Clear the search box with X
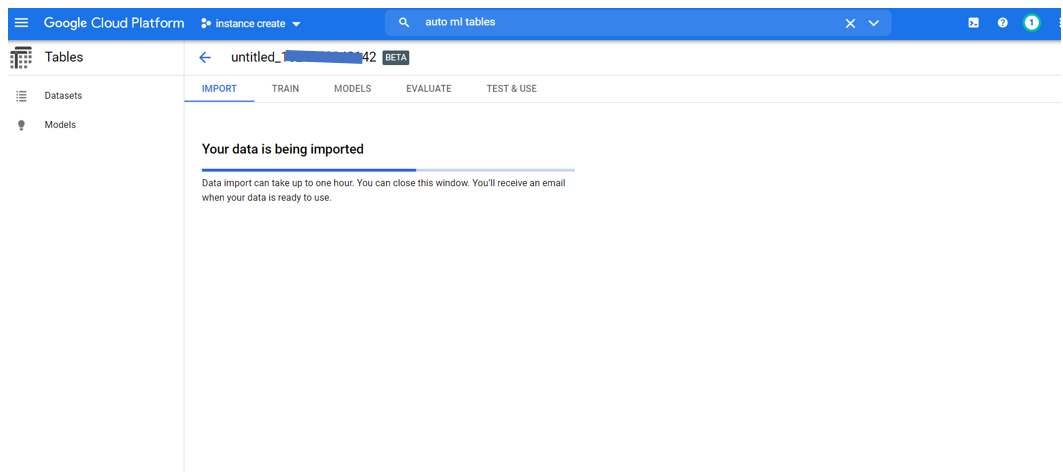 [x=850, y=24]
